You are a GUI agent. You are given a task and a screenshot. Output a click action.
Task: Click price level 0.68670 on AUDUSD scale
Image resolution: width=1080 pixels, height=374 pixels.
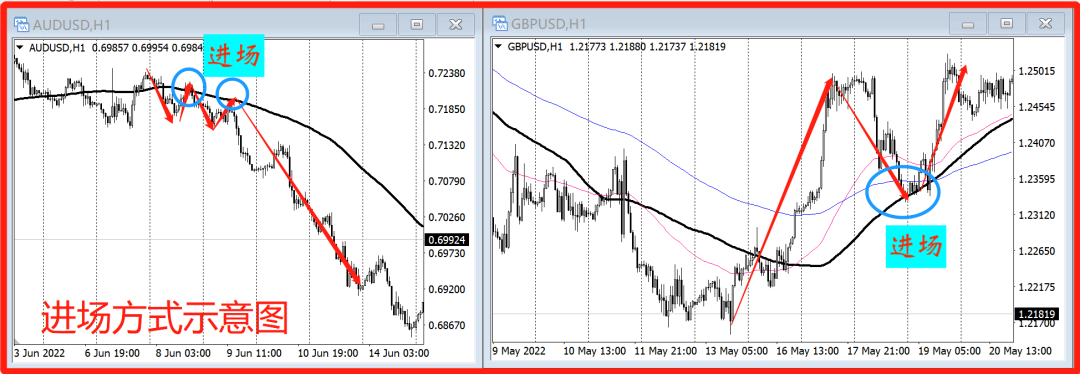click(447, 325)
